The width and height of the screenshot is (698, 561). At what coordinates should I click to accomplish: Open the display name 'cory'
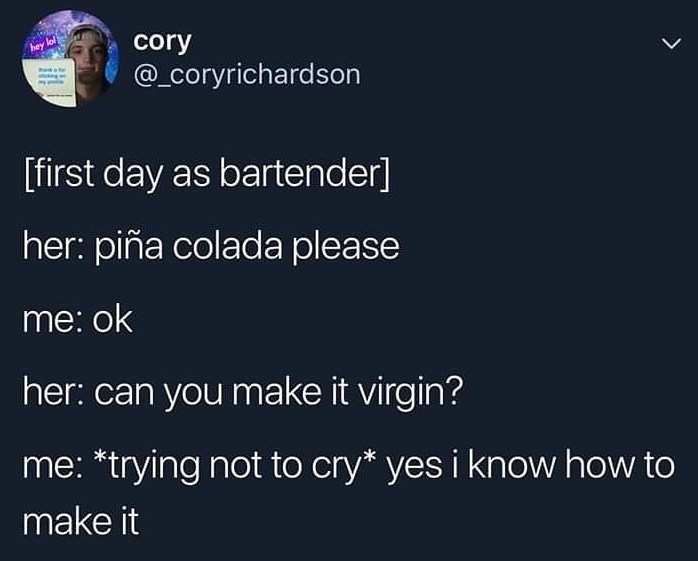tap(162, 41)
